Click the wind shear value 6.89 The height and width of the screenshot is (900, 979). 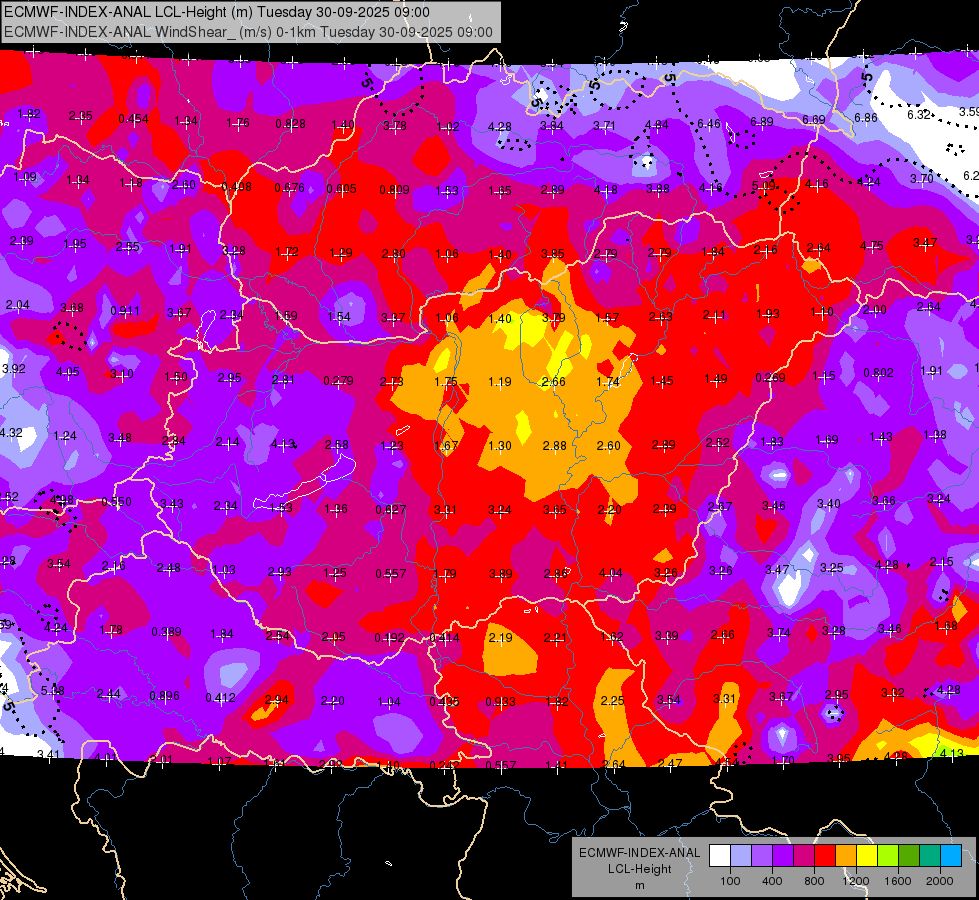click(x=762, y=121)
